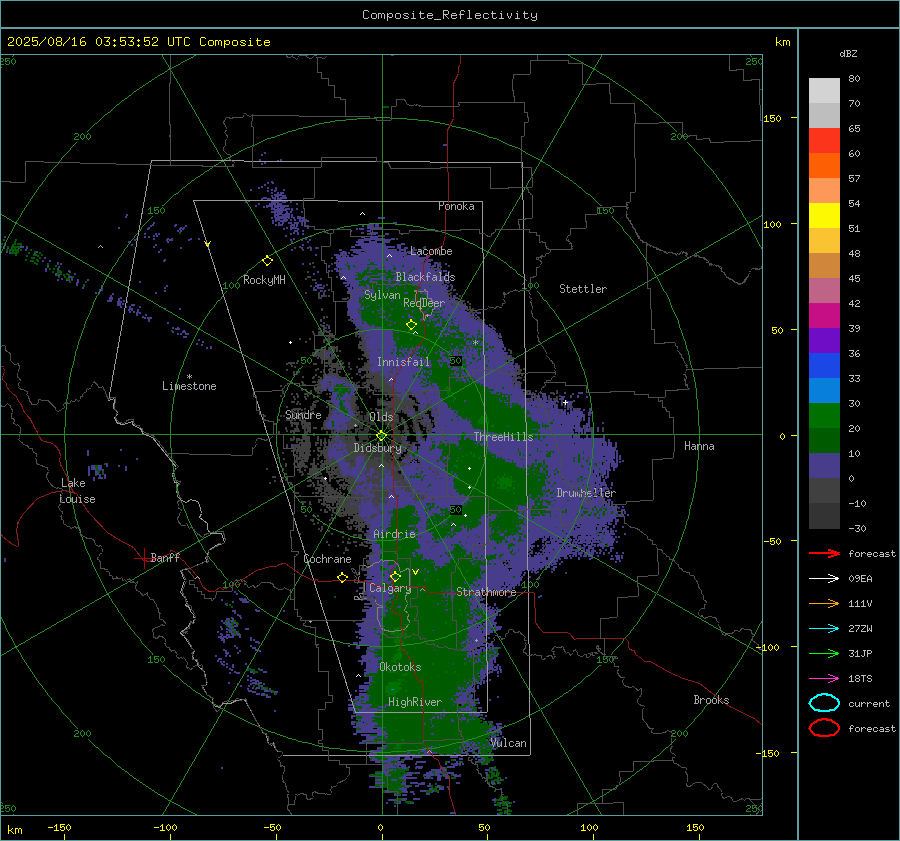Screen dimensions: 900x841
Task: Click the Composite_Reflectivity title text
Action: [449, 15]
